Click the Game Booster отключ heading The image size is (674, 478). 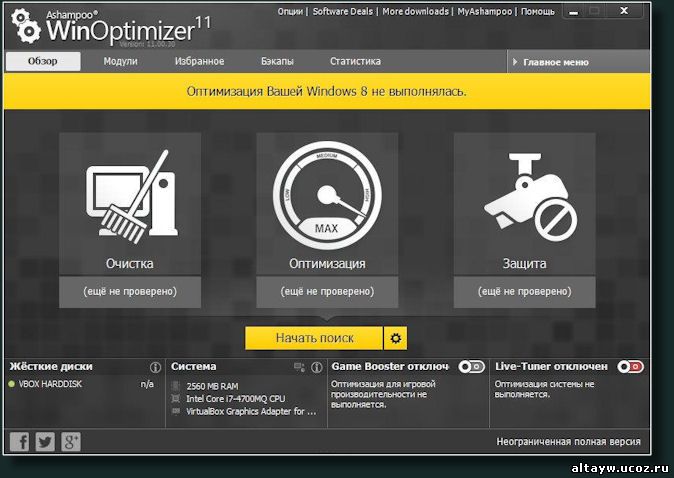coord(390,367)
